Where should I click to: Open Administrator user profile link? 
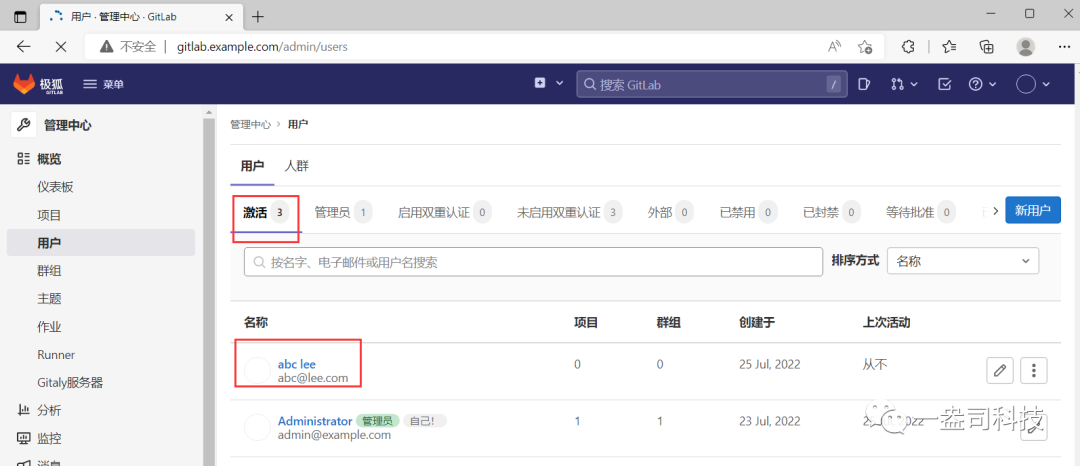[315, 421]
